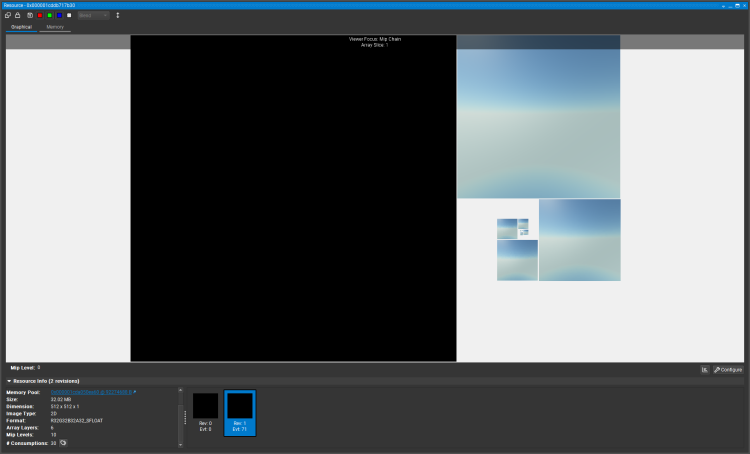The width and height of the screenshot is (750, 454).
Task: Collapse the Resource Info section
Action: pos(9,381)
